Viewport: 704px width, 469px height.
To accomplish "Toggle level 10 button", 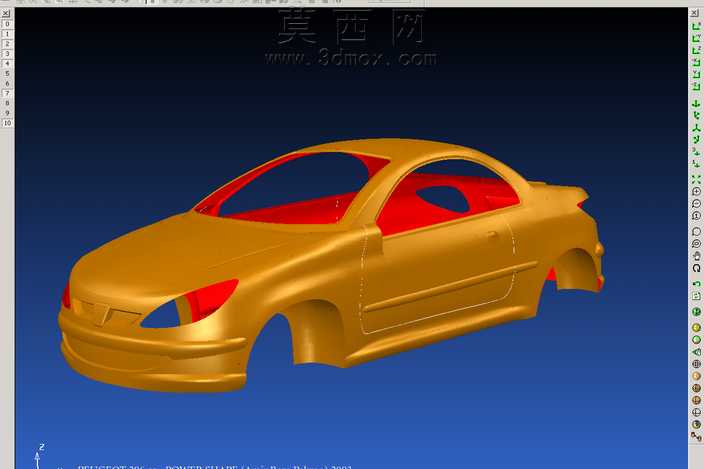I will pos(7,123).
